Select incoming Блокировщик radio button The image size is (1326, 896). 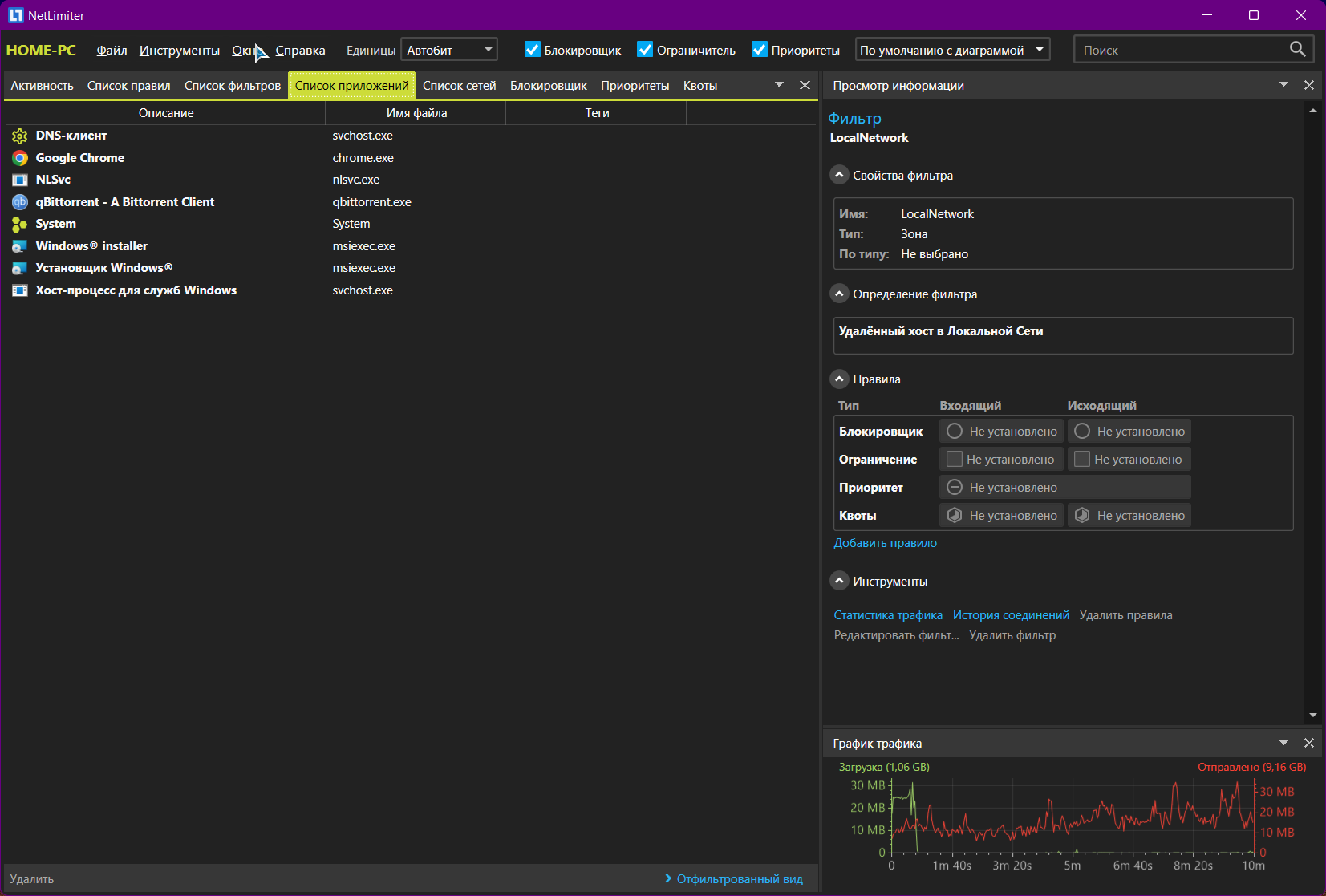[955, 432]
